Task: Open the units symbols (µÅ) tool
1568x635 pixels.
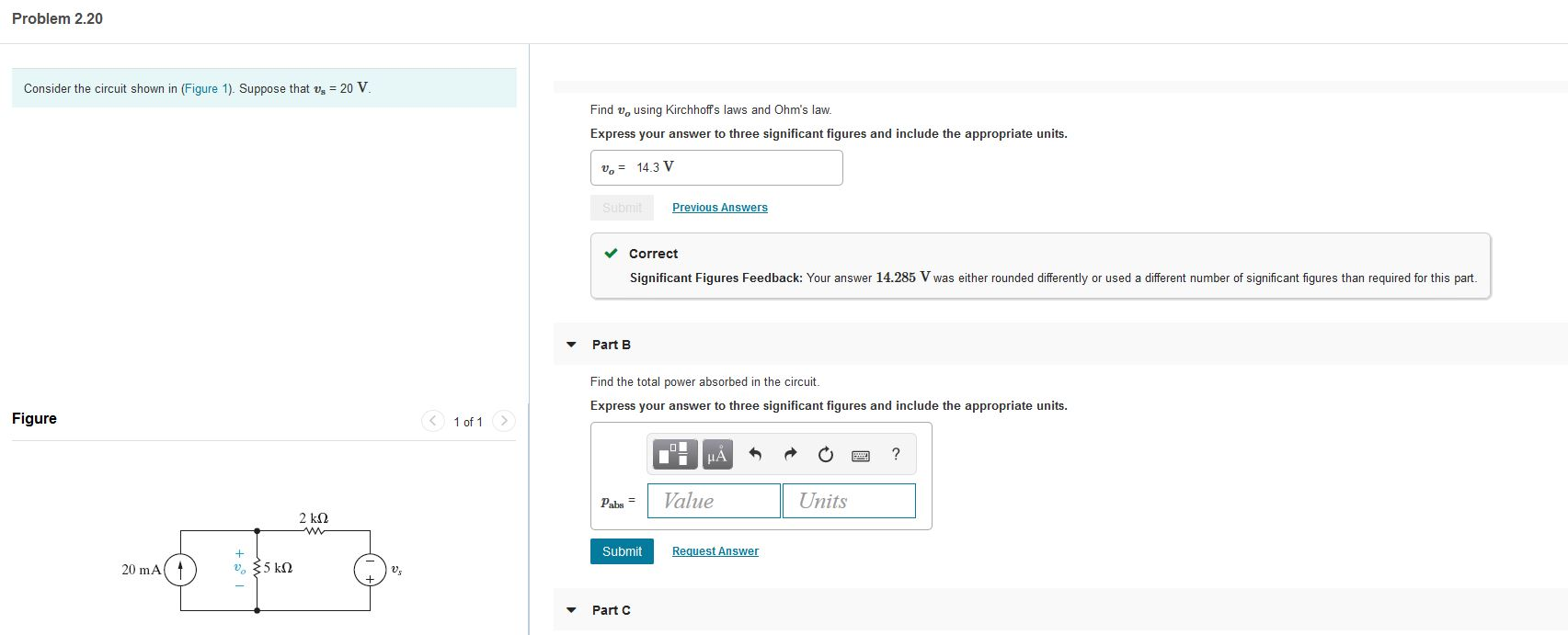Action: click(717, 454)
